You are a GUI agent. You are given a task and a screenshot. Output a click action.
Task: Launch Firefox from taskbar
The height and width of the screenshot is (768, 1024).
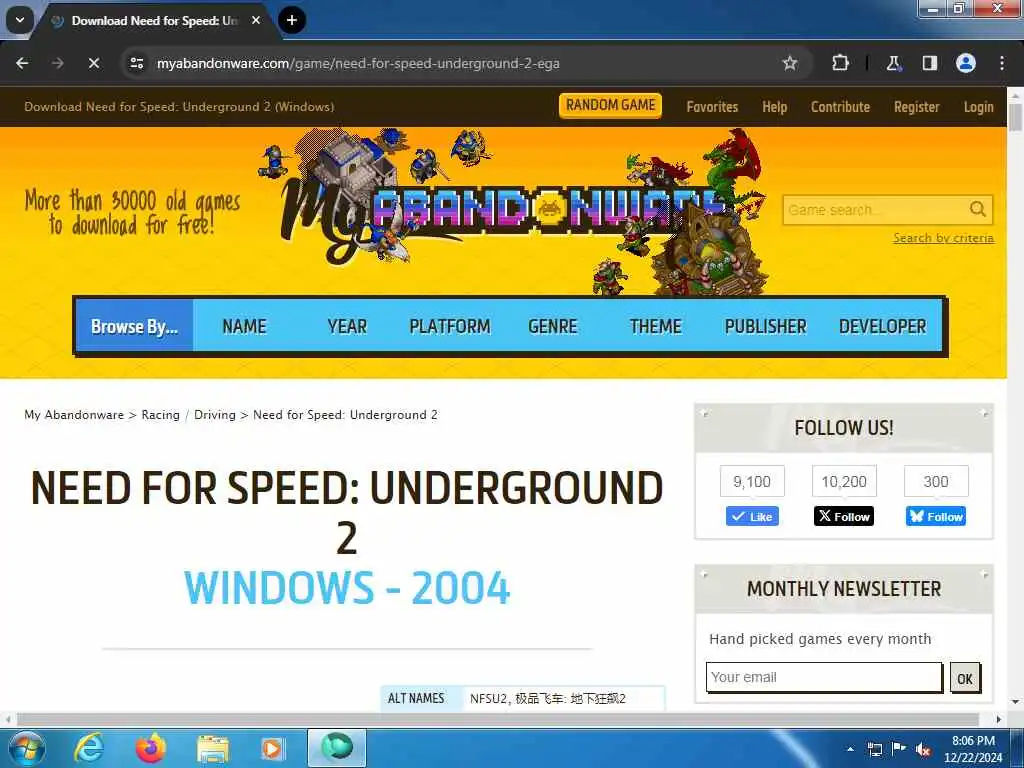tap(150, 748)
